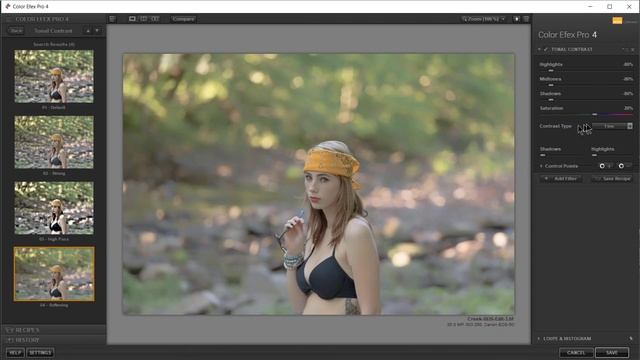Open Tonal Contrast filter options icon
The width and height of the screenshot is (640, 360).
point(624,49)
